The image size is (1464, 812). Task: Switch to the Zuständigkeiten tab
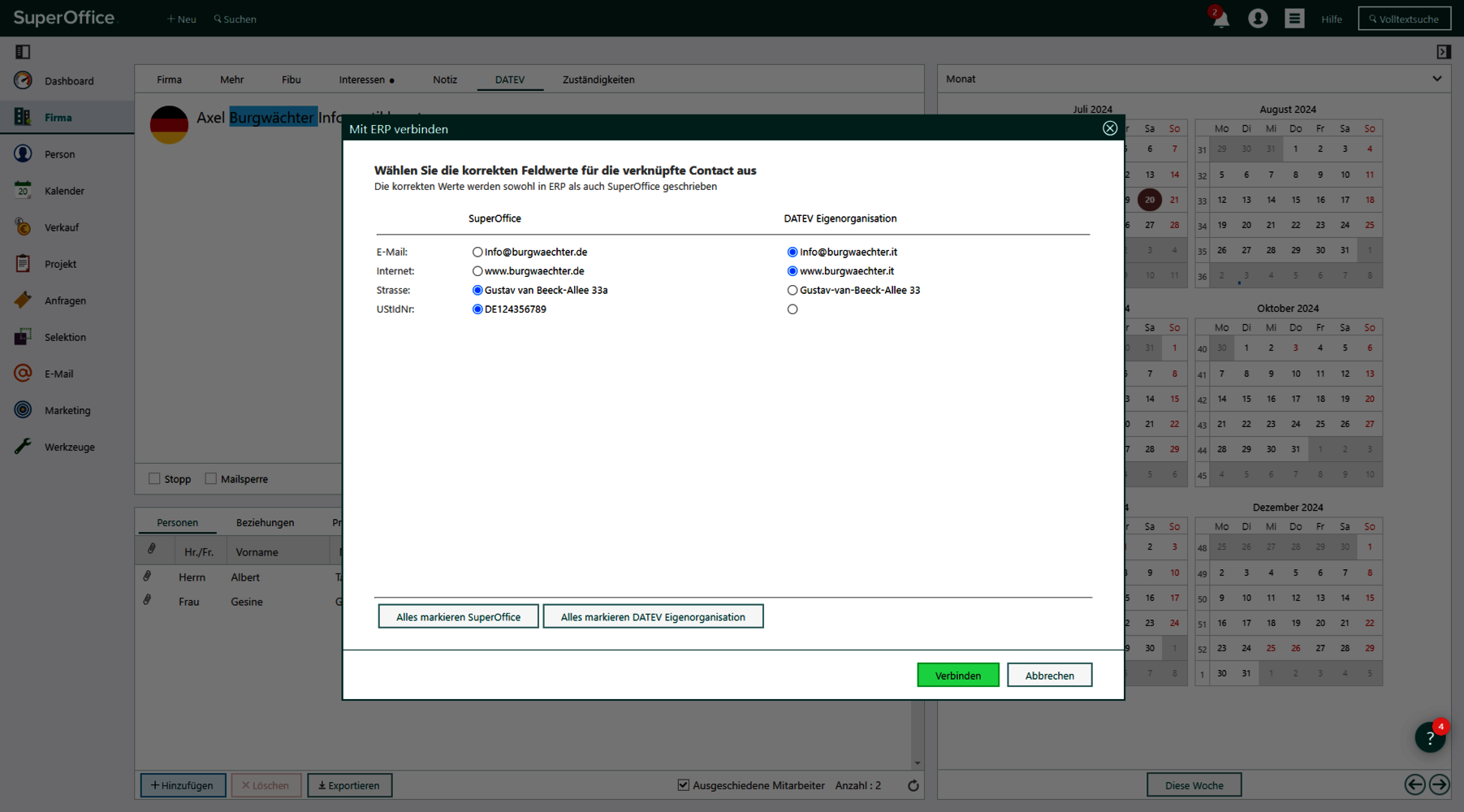point(598,79)
